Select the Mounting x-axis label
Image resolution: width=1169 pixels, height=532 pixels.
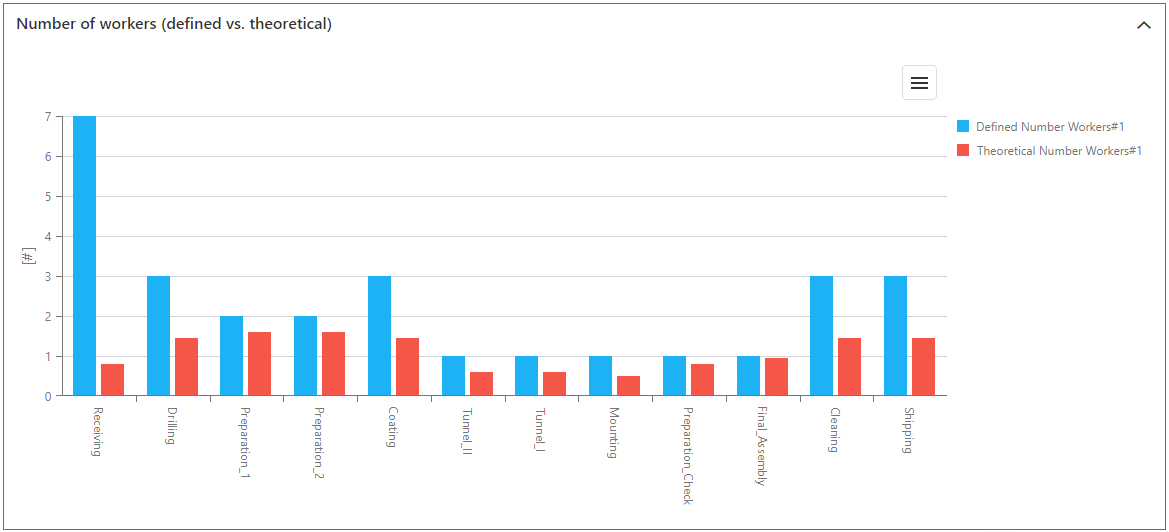click(613, 432)
